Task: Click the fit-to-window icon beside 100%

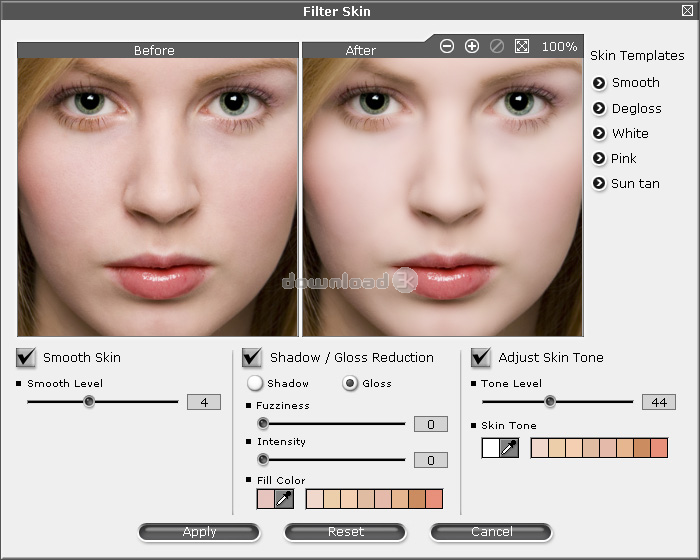Action: tap(522, 46)
